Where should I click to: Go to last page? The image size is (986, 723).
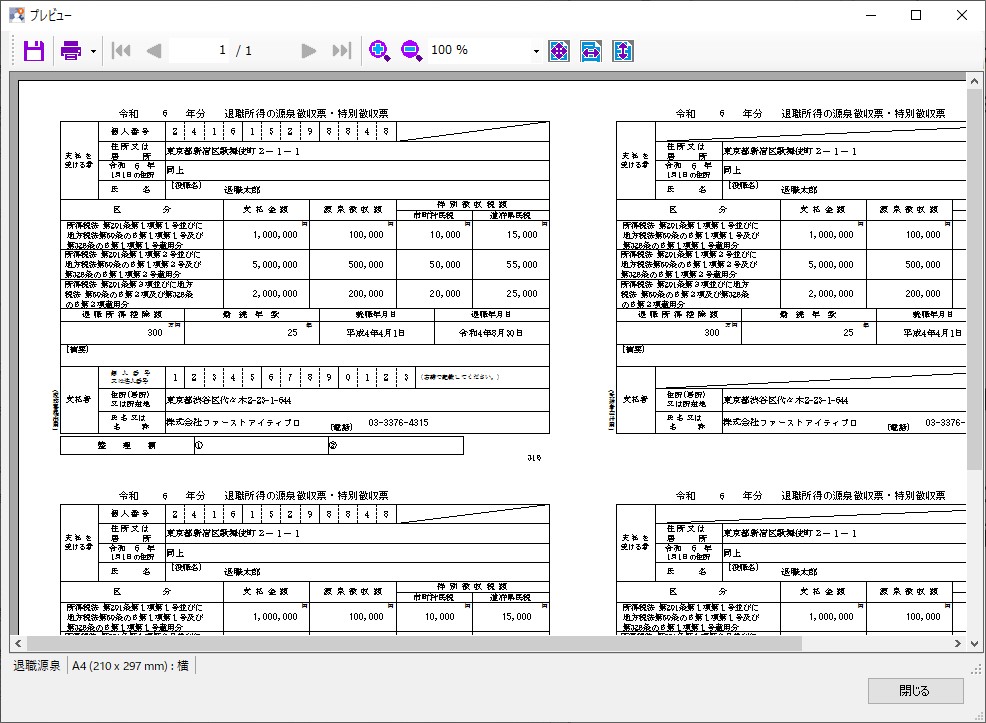coord(342,50)
